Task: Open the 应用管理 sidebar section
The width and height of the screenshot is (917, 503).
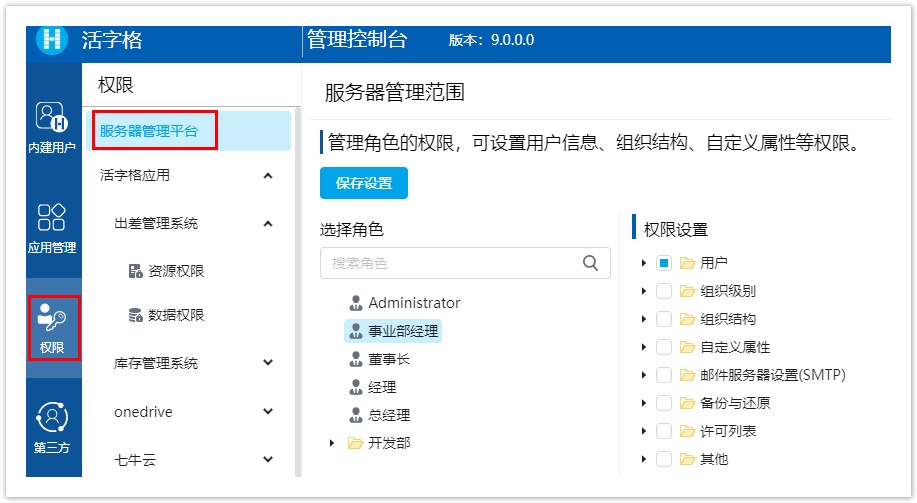Action: pyautogui.click(x=52, y=228)
